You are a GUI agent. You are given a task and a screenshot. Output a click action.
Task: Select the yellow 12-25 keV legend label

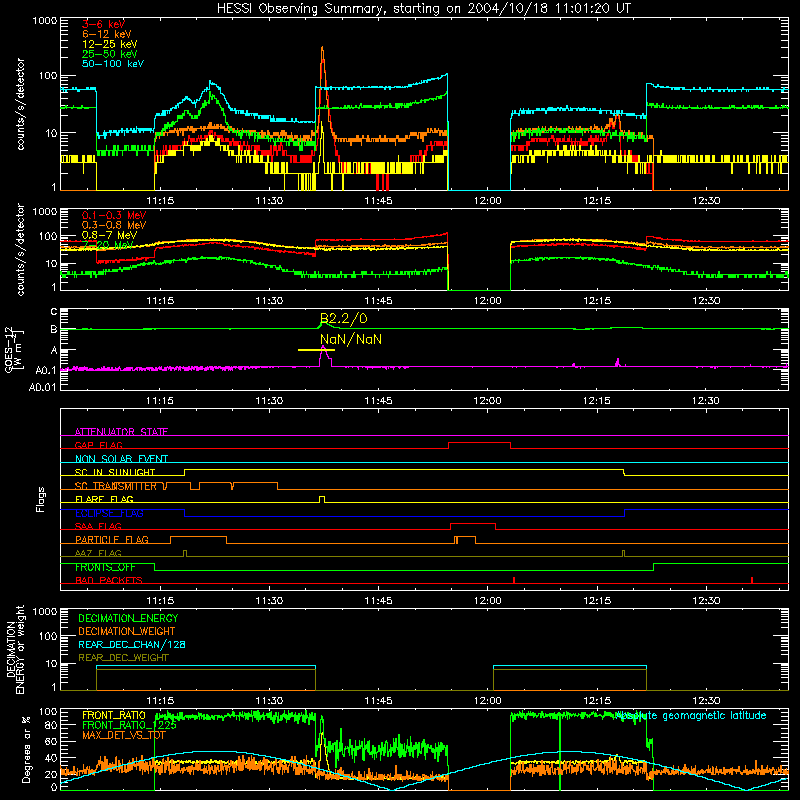pos(110,44)
